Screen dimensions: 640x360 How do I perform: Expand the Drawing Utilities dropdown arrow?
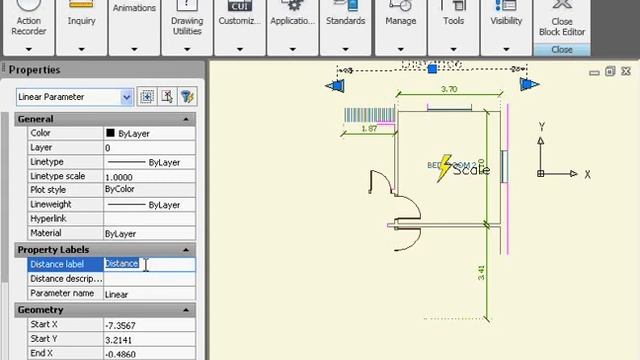click(x=187, y=49)
